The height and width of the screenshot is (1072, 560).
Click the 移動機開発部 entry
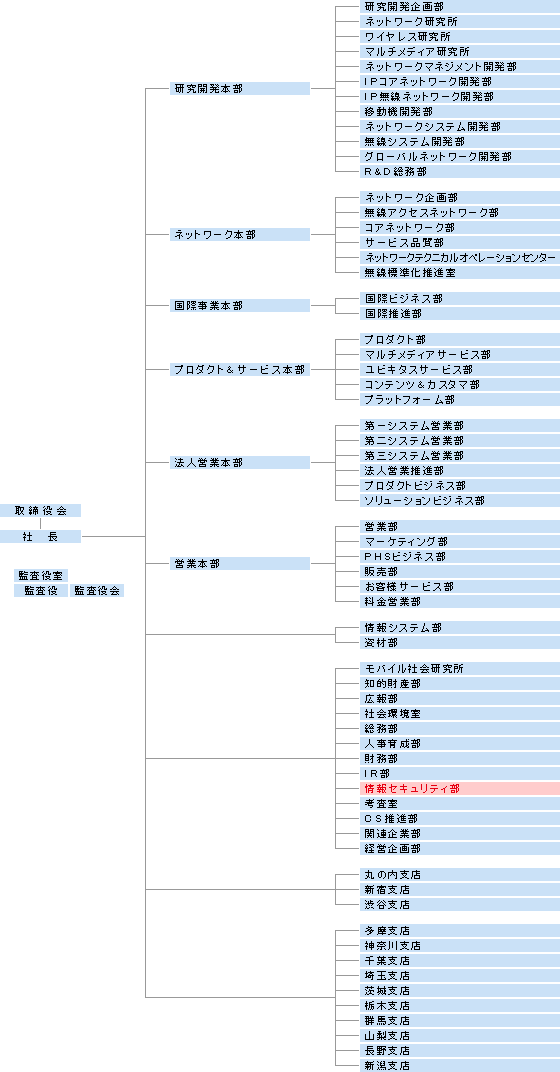pyautogui.click(x=459, y=111)
